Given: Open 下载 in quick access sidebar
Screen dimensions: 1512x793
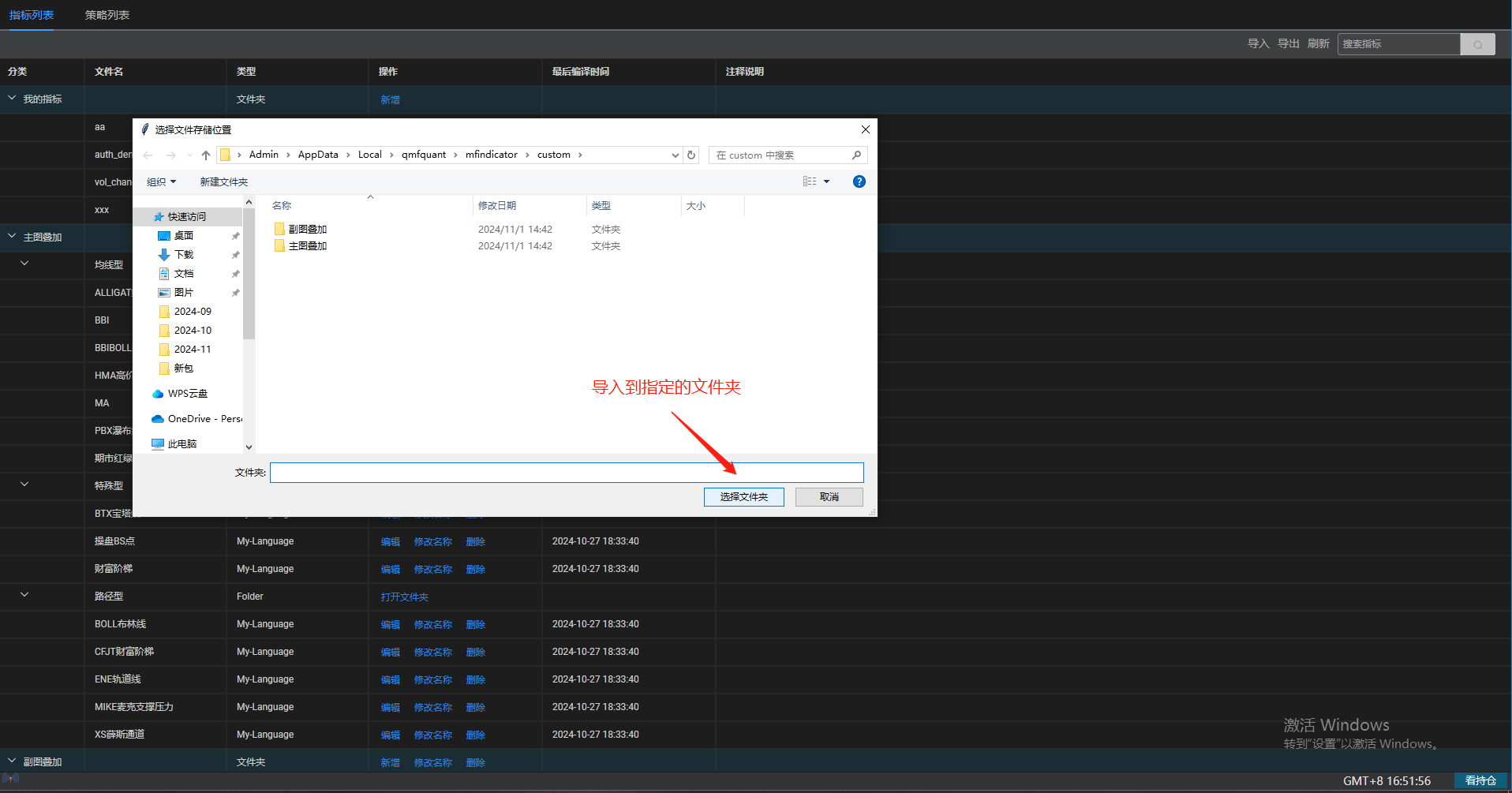Looking at the screenshot, I should tap(184, 255).
